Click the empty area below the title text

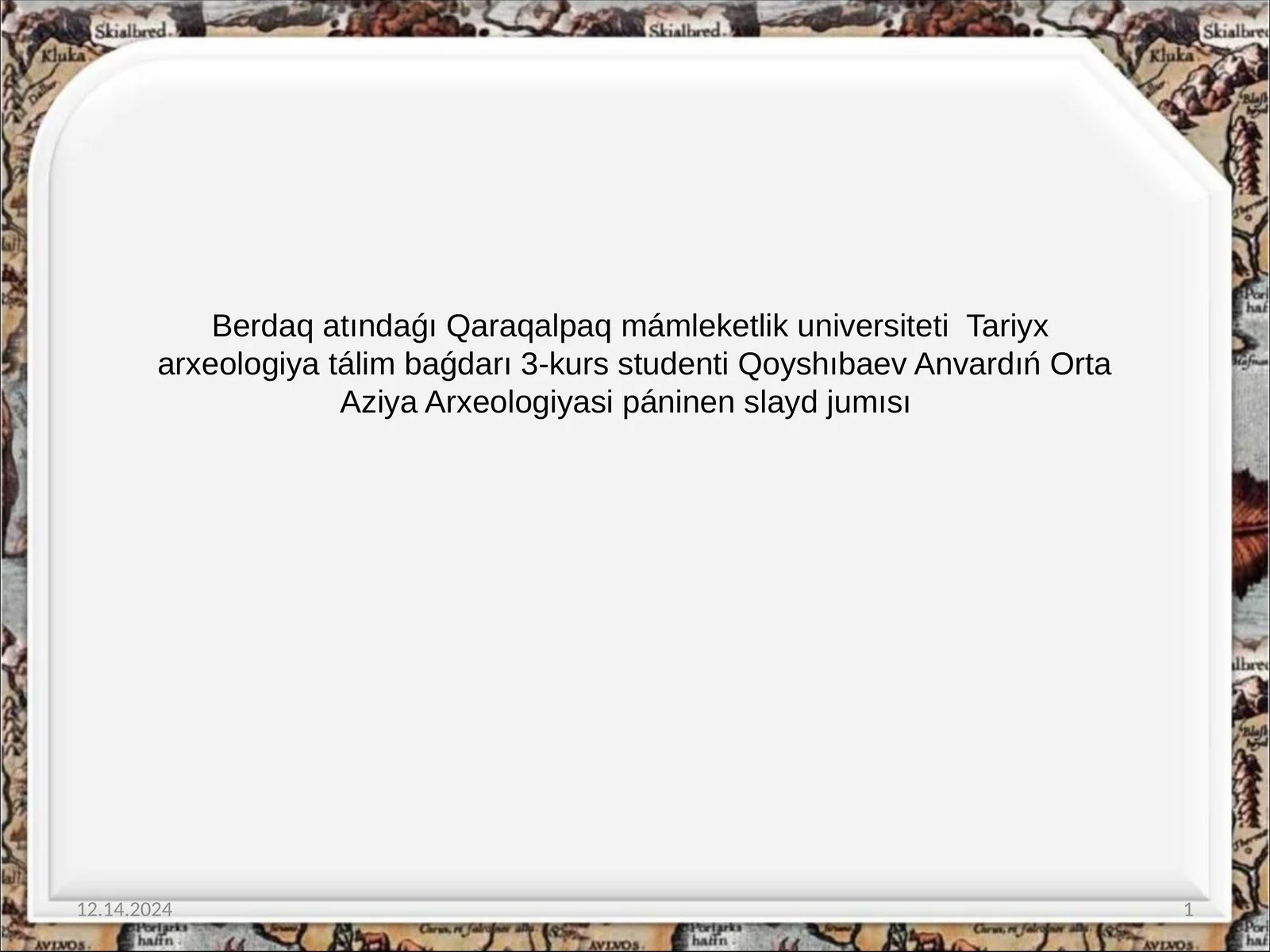pyautogui.click(x=635, y=635)
